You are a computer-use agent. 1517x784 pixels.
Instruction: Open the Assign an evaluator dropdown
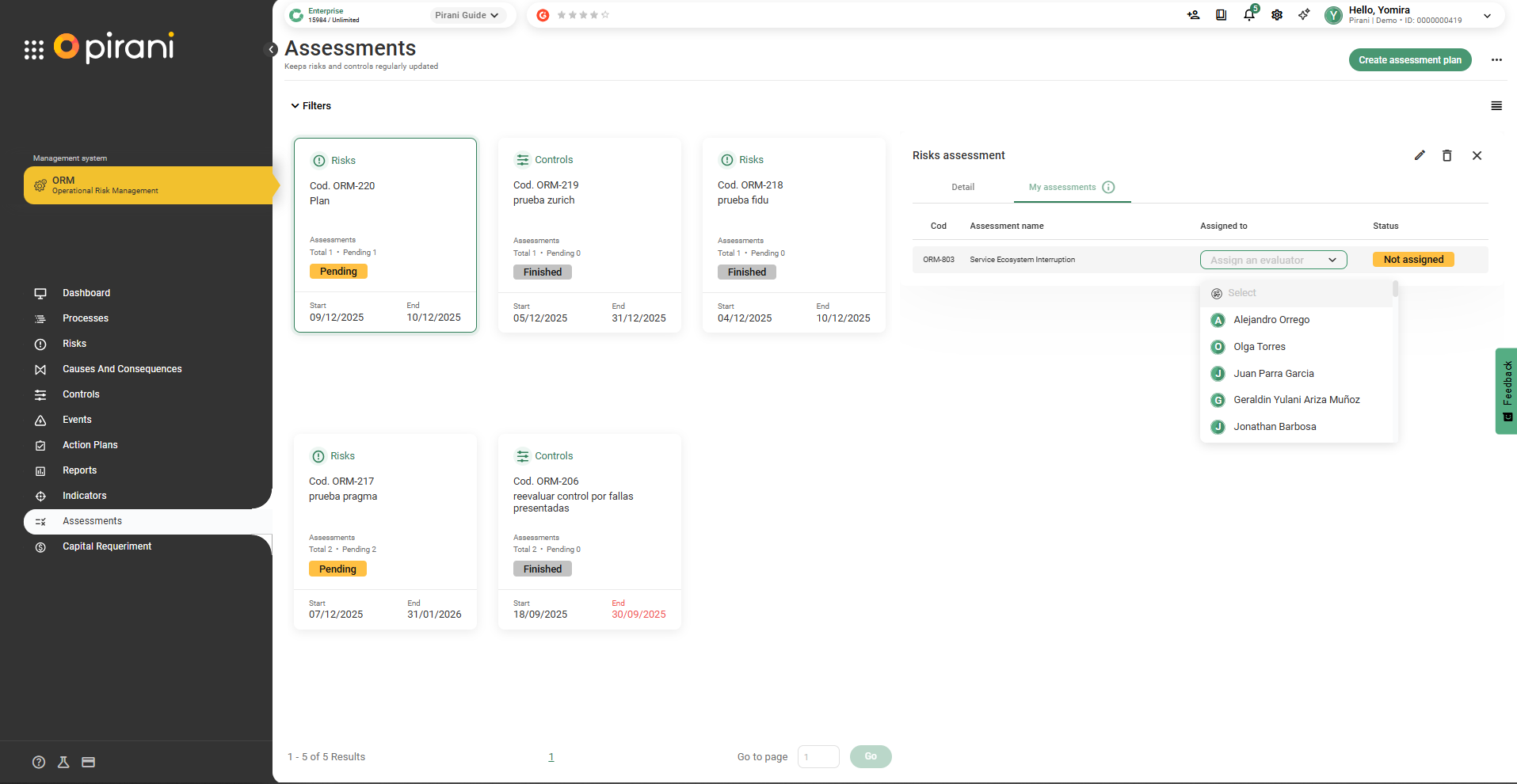1273,260
